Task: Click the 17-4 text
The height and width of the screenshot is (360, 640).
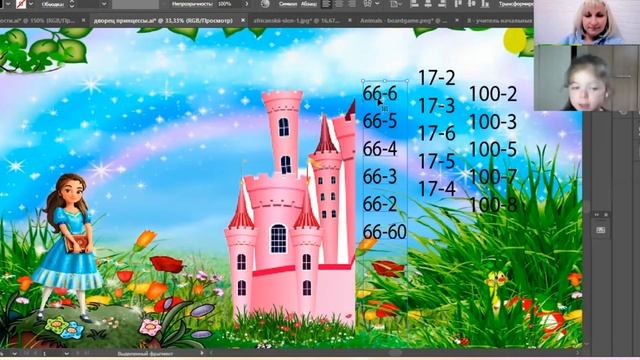Action: [436, 189]
